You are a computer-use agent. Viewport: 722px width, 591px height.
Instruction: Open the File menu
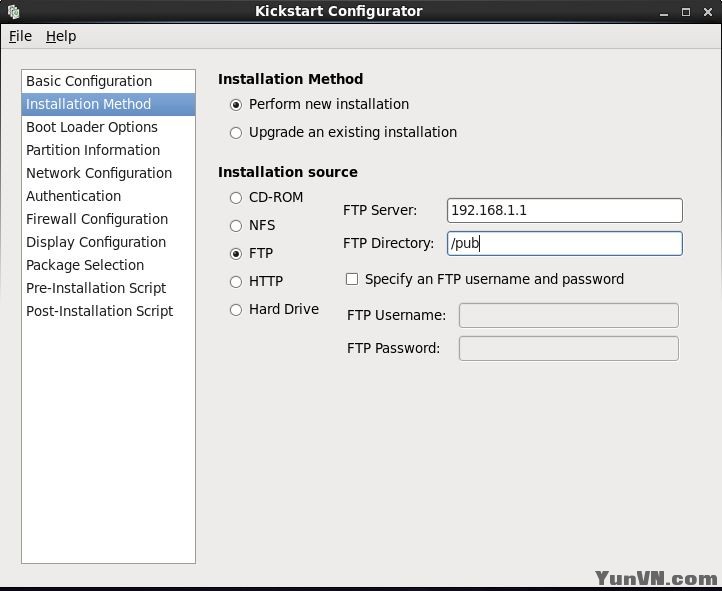pos(20,36)
